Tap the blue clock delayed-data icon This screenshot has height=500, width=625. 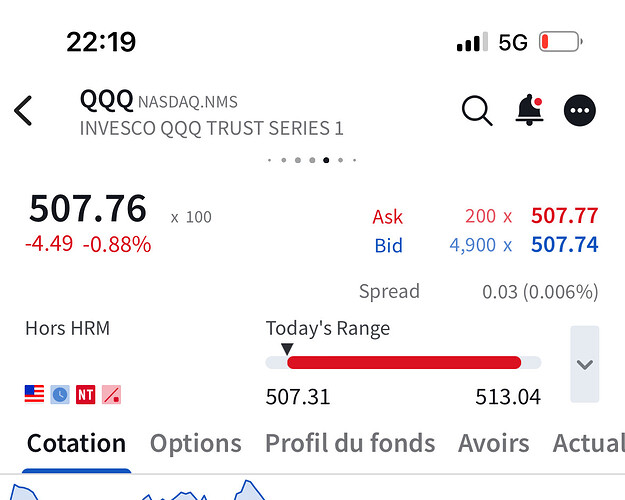(60, 394)
